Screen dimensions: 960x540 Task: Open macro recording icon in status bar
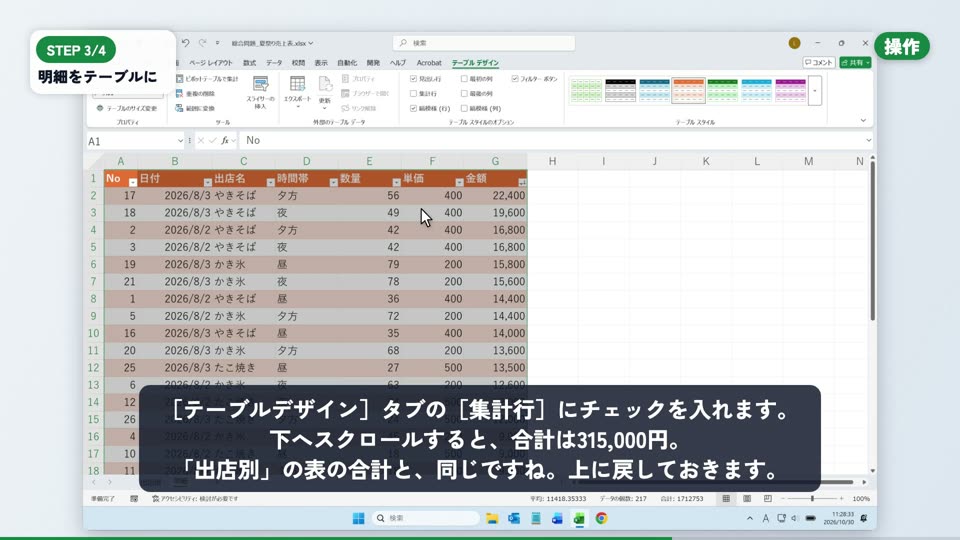click(x=134, y=499)
